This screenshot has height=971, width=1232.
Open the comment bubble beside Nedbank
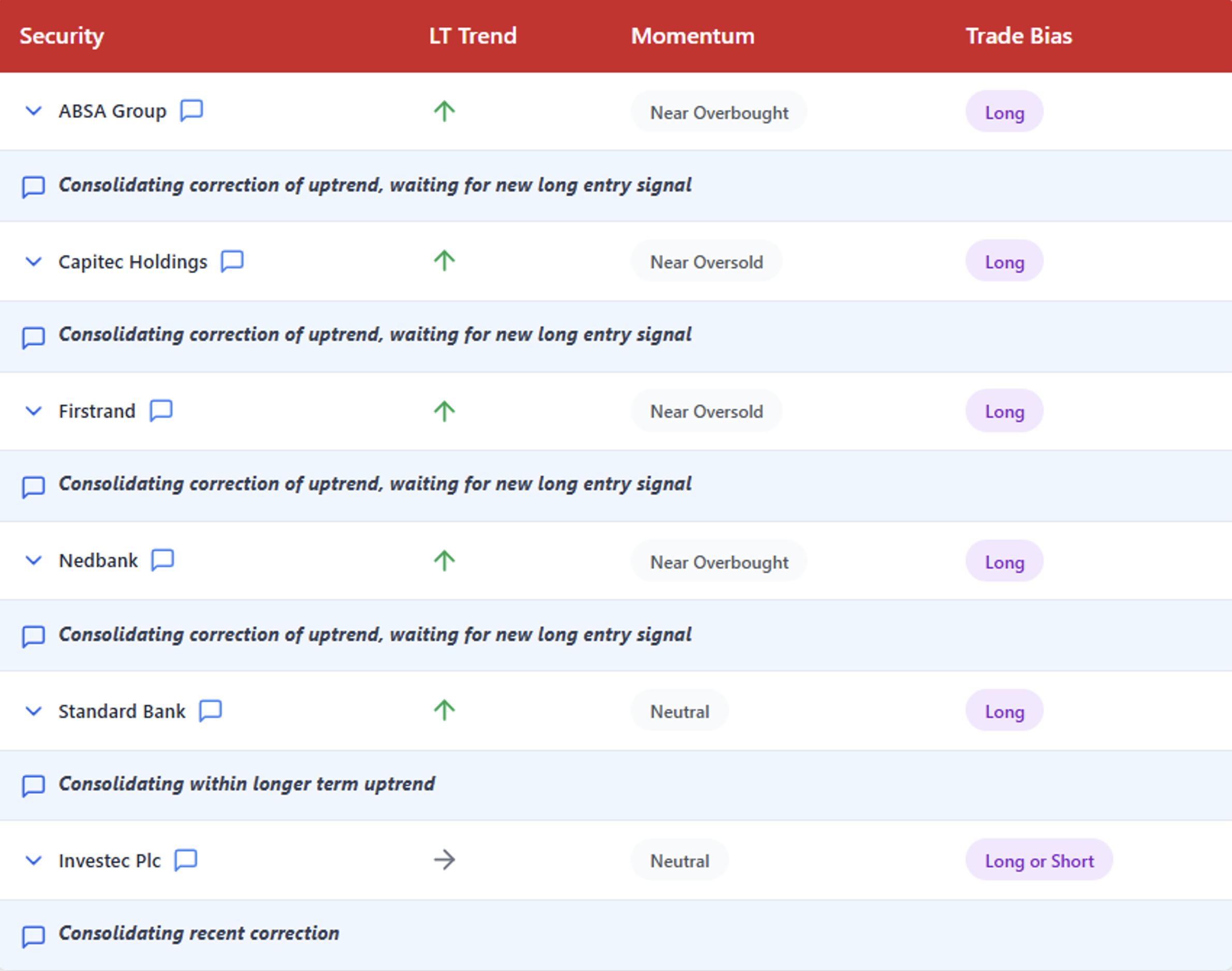163,560
